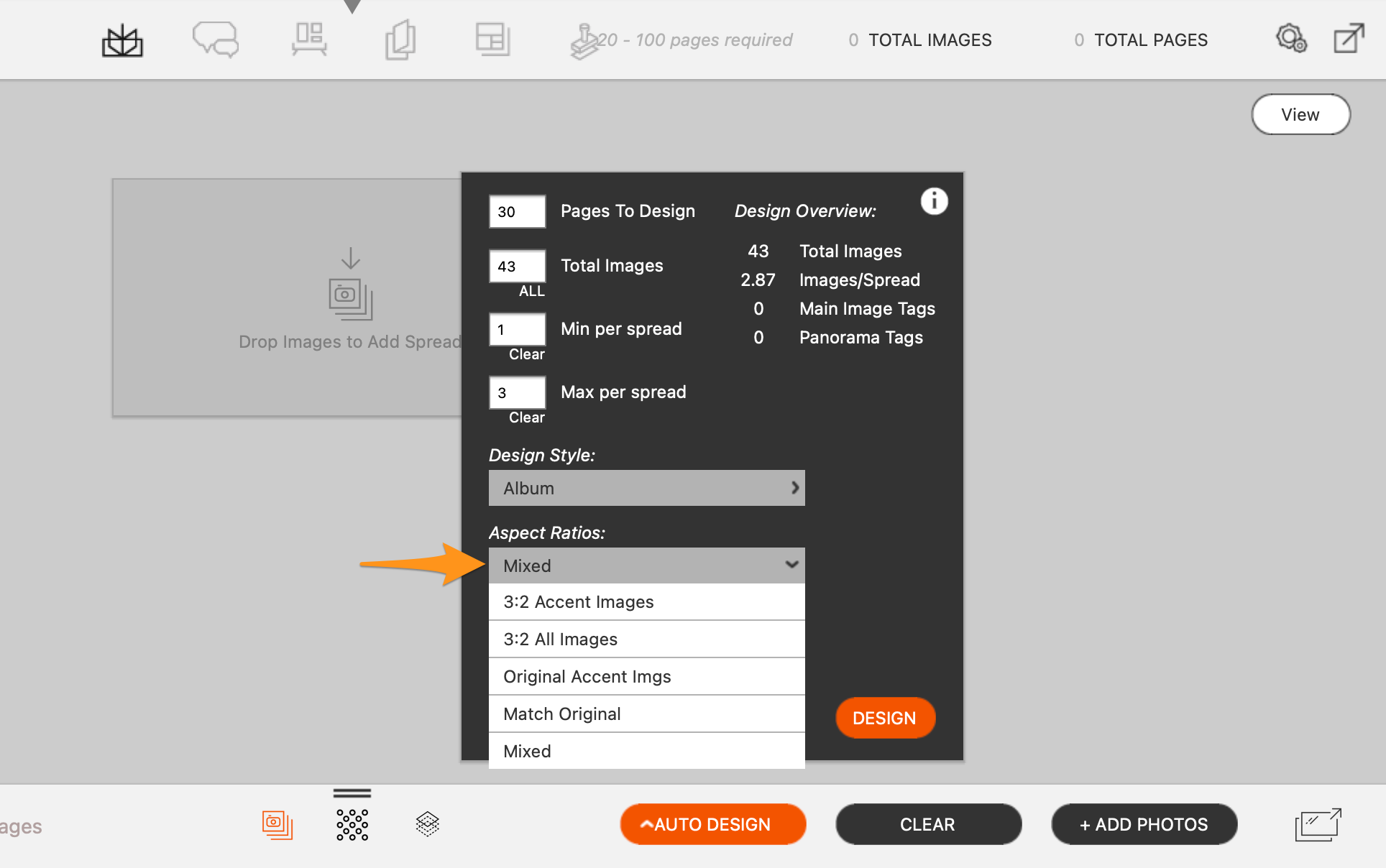Click Clear under Min per spread
Screen dimensions: 1386x868
pyautogui.click(x=527, y=354)
